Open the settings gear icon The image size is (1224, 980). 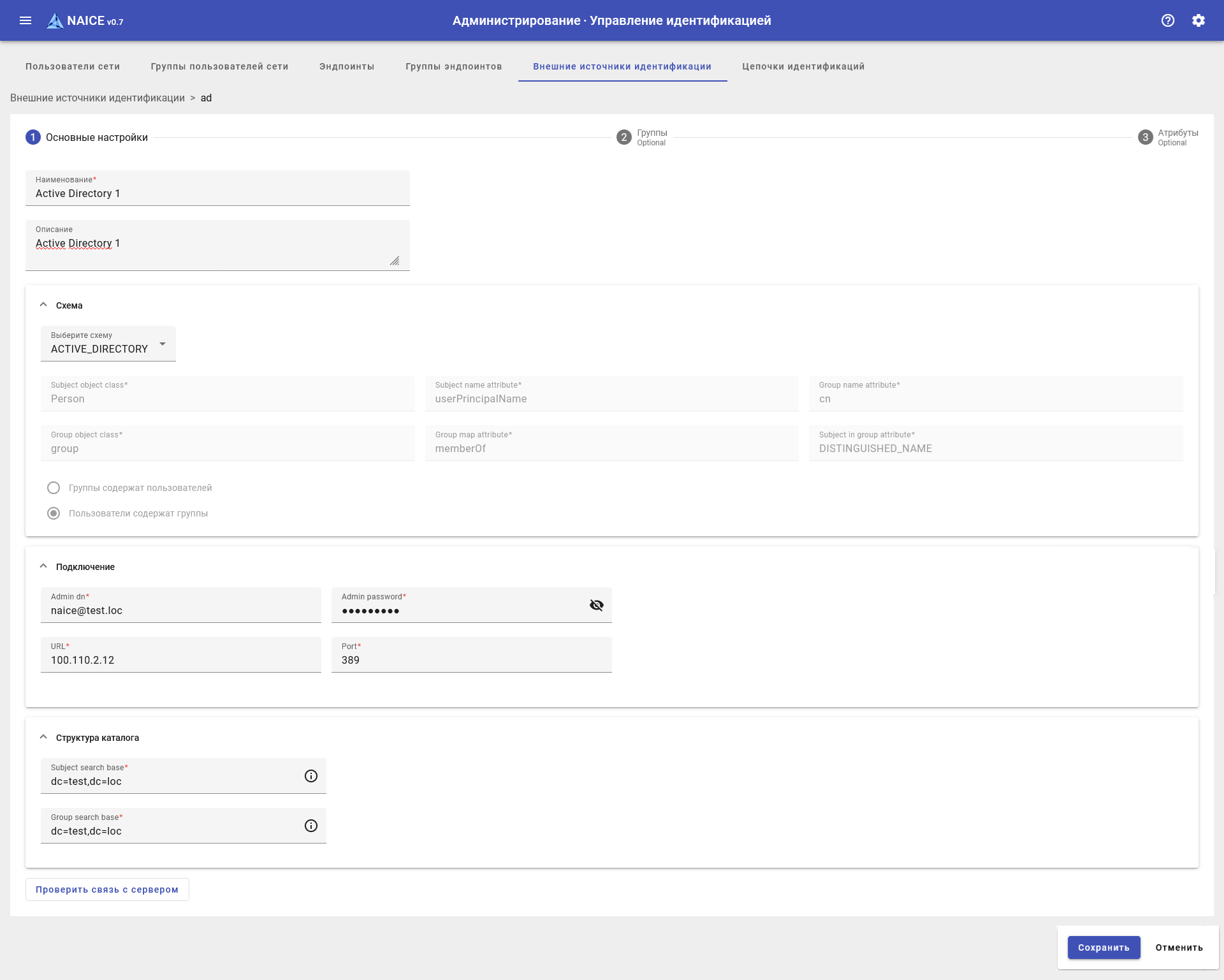pyautogui.click(x=1198, y=20)
